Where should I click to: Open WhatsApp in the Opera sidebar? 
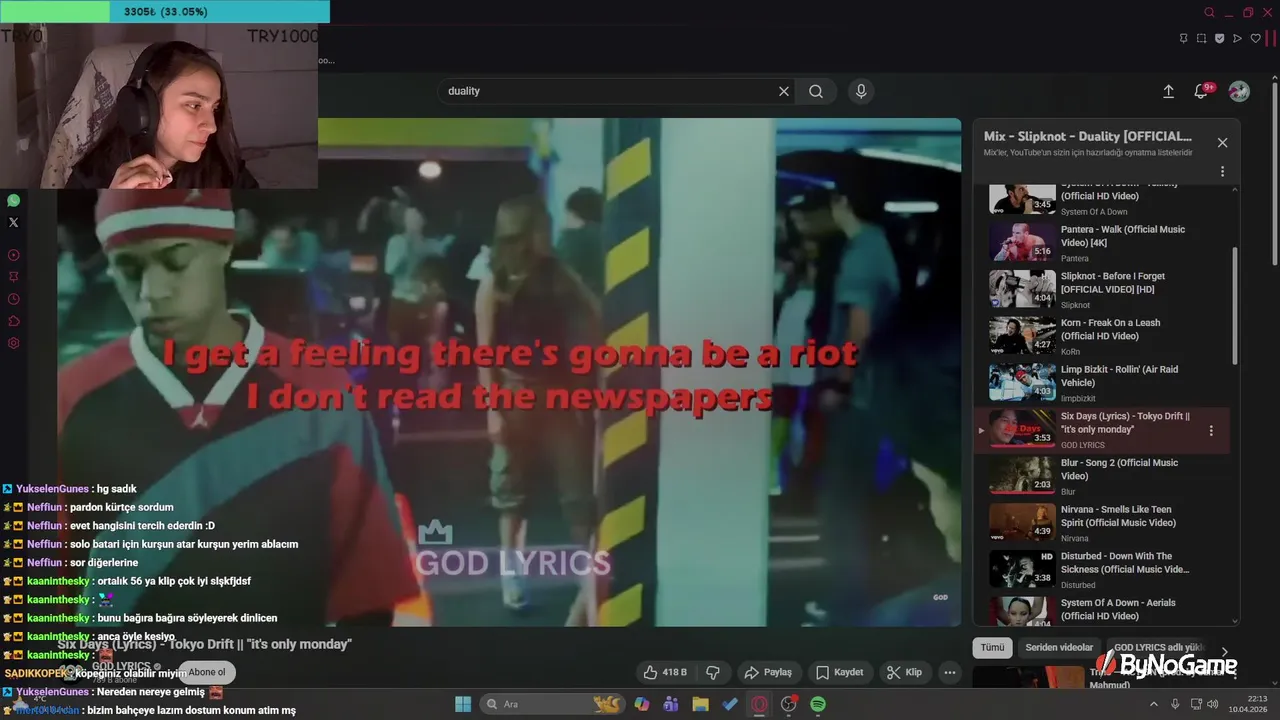[x=13, y=201]
